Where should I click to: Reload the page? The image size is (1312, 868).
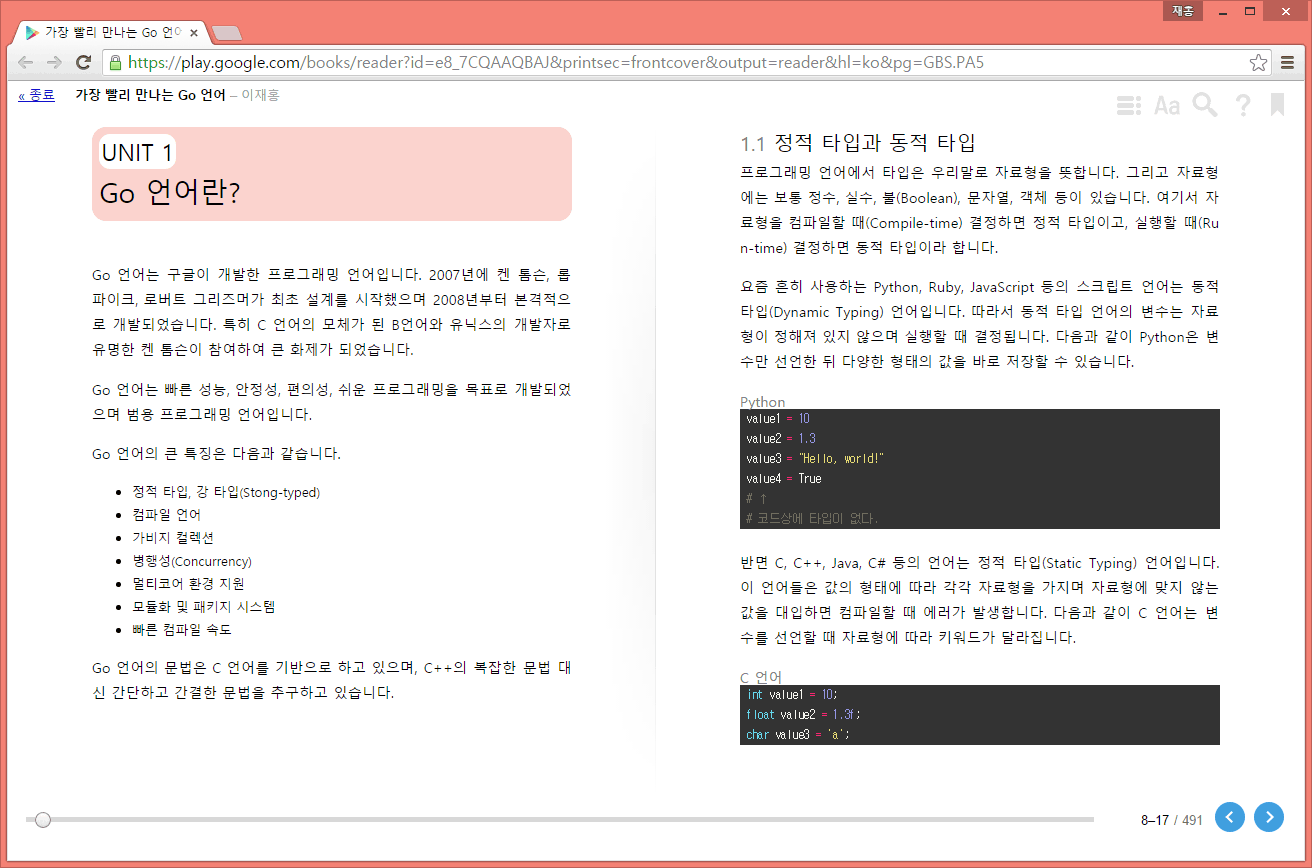[84, 63]
